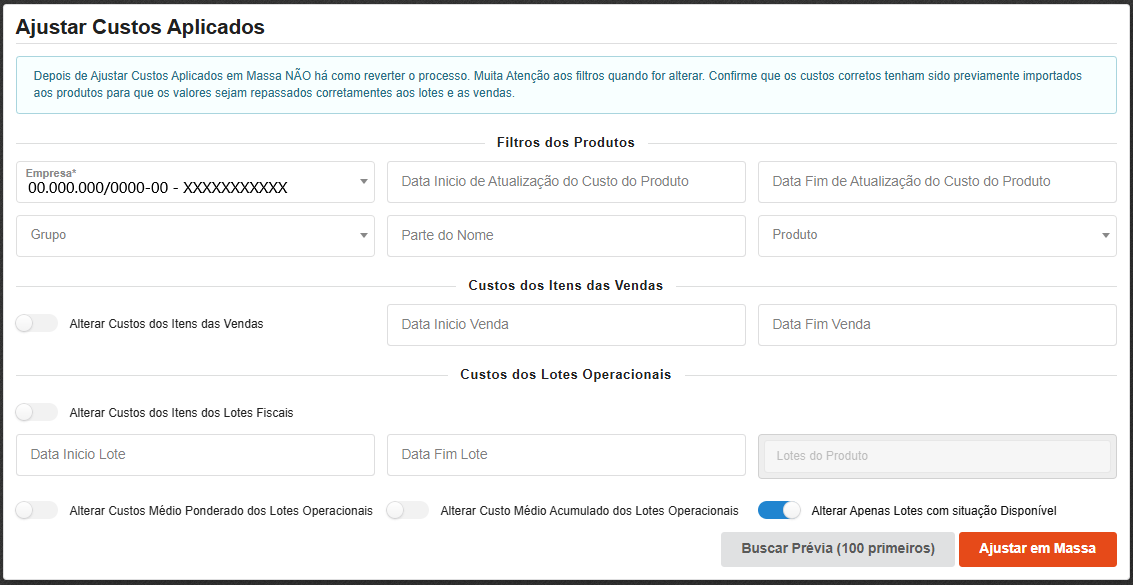
Task: Click the Data Fim Lote field
Action: [x=566, y=454]
